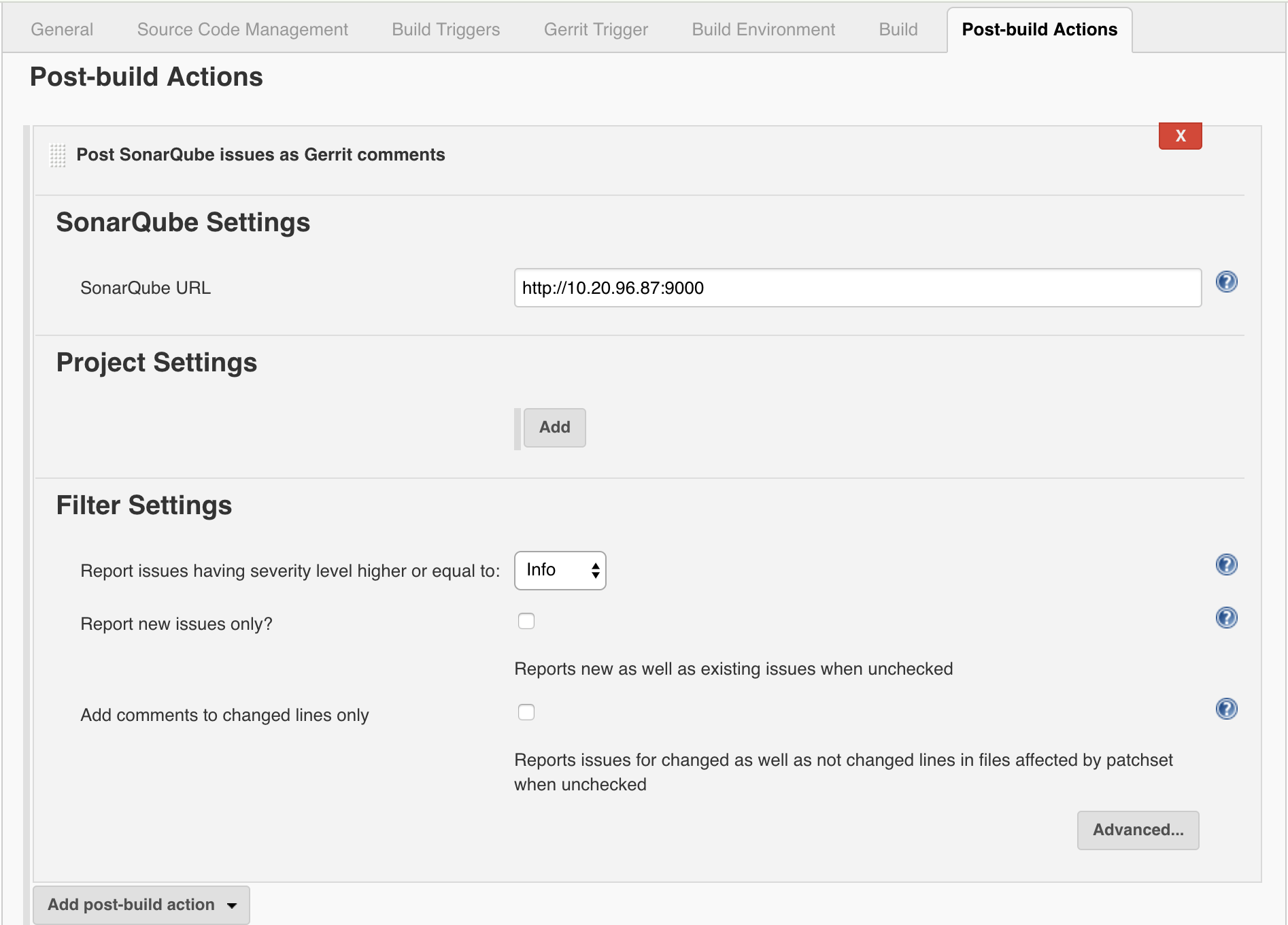The height and width of the screenshot is (925, 1288).
Task: Switch to Build Triggers tab
Action: coord(445,29)
